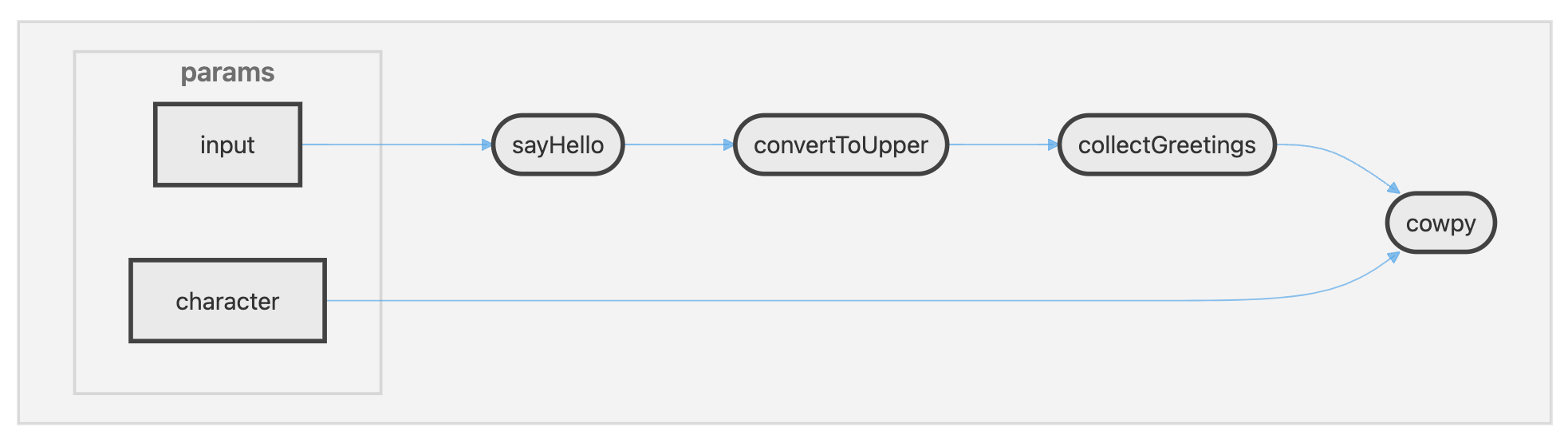Click the bottom border of the params box
The image size is (1568, 439).
pos(227,393)
